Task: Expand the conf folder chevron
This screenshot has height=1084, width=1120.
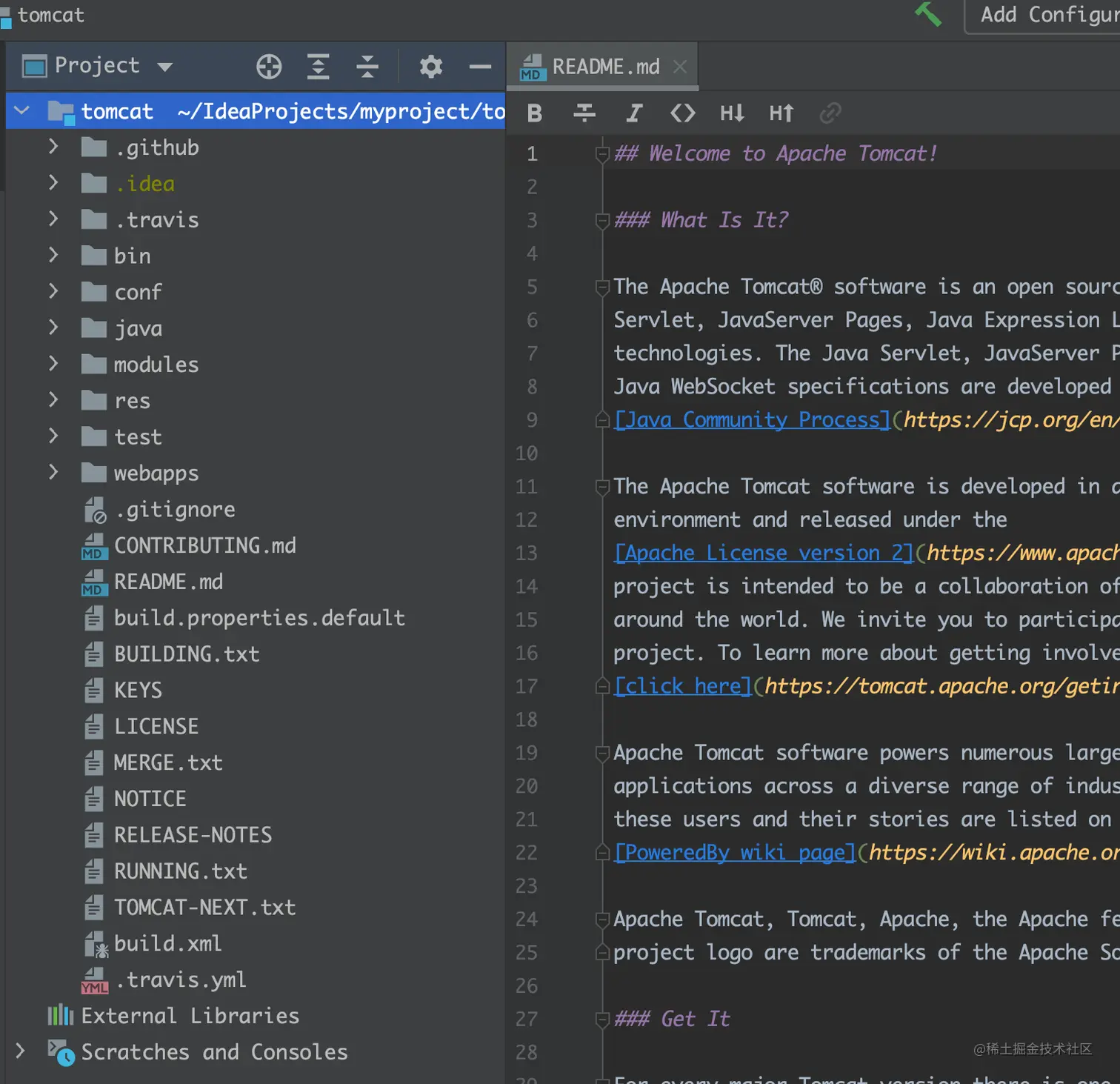Action: tap(53, 291)
